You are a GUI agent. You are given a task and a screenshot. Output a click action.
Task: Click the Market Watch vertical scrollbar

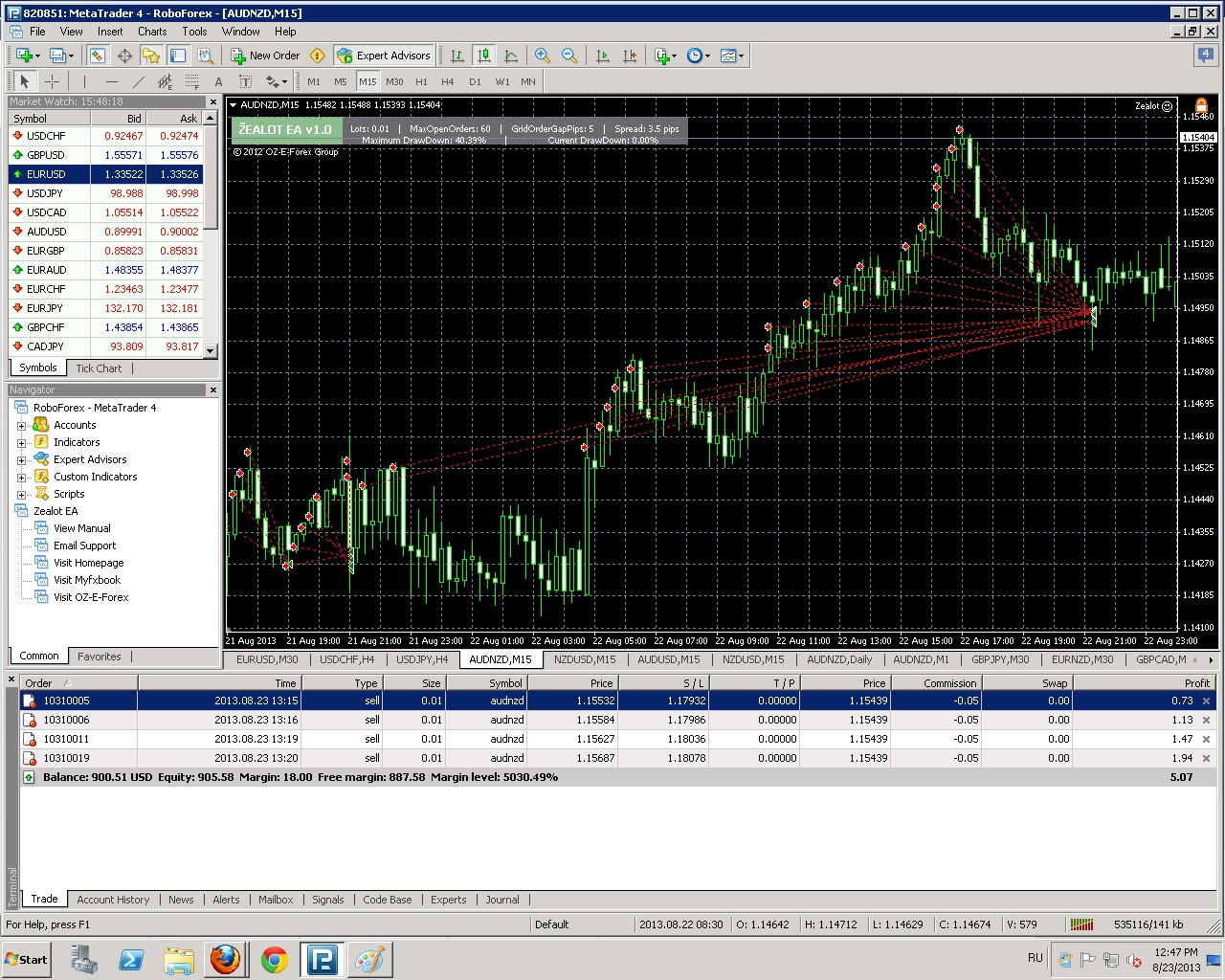(212, 234)
